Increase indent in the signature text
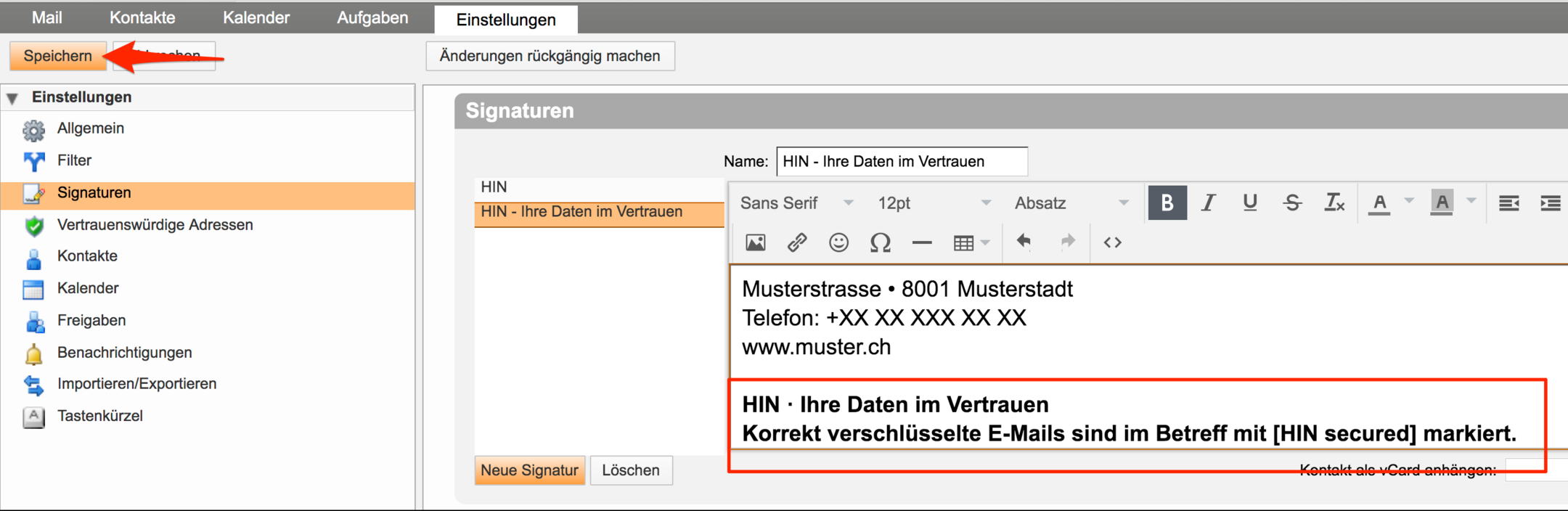1568x511 pixels. pos(1551,203)
